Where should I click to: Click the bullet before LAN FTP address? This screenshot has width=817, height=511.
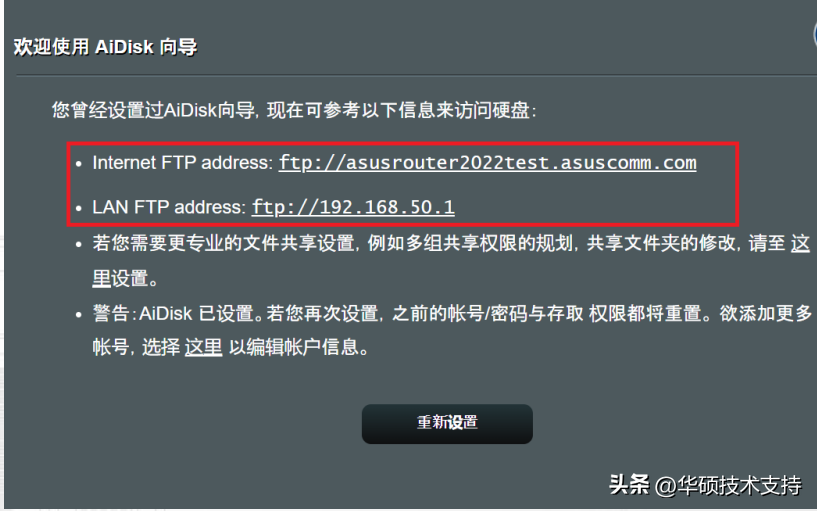click(x=79, y=209)
